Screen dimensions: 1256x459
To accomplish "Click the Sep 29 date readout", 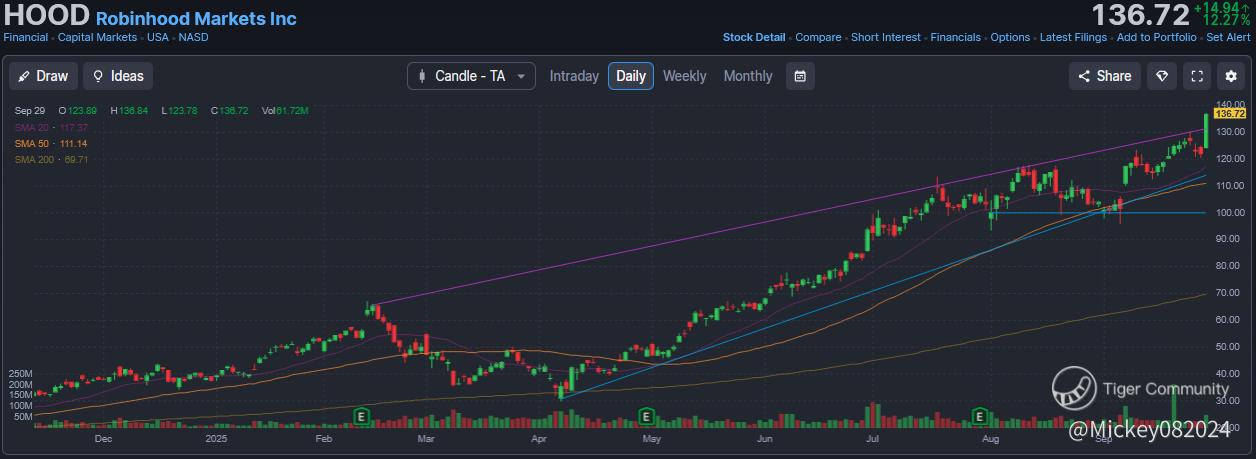I will pyautogui.click(x=30, y=111).
